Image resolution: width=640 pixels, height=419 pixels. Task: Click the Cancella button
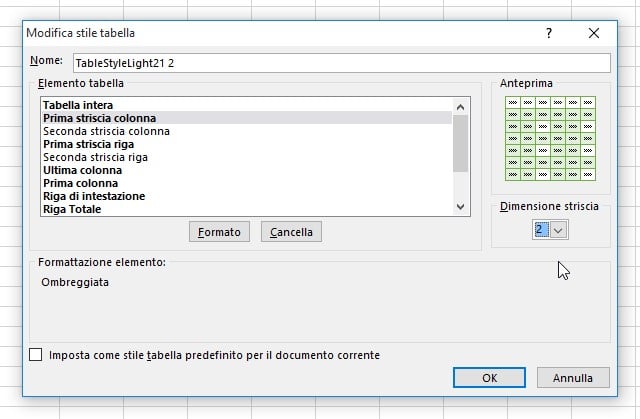291,232
